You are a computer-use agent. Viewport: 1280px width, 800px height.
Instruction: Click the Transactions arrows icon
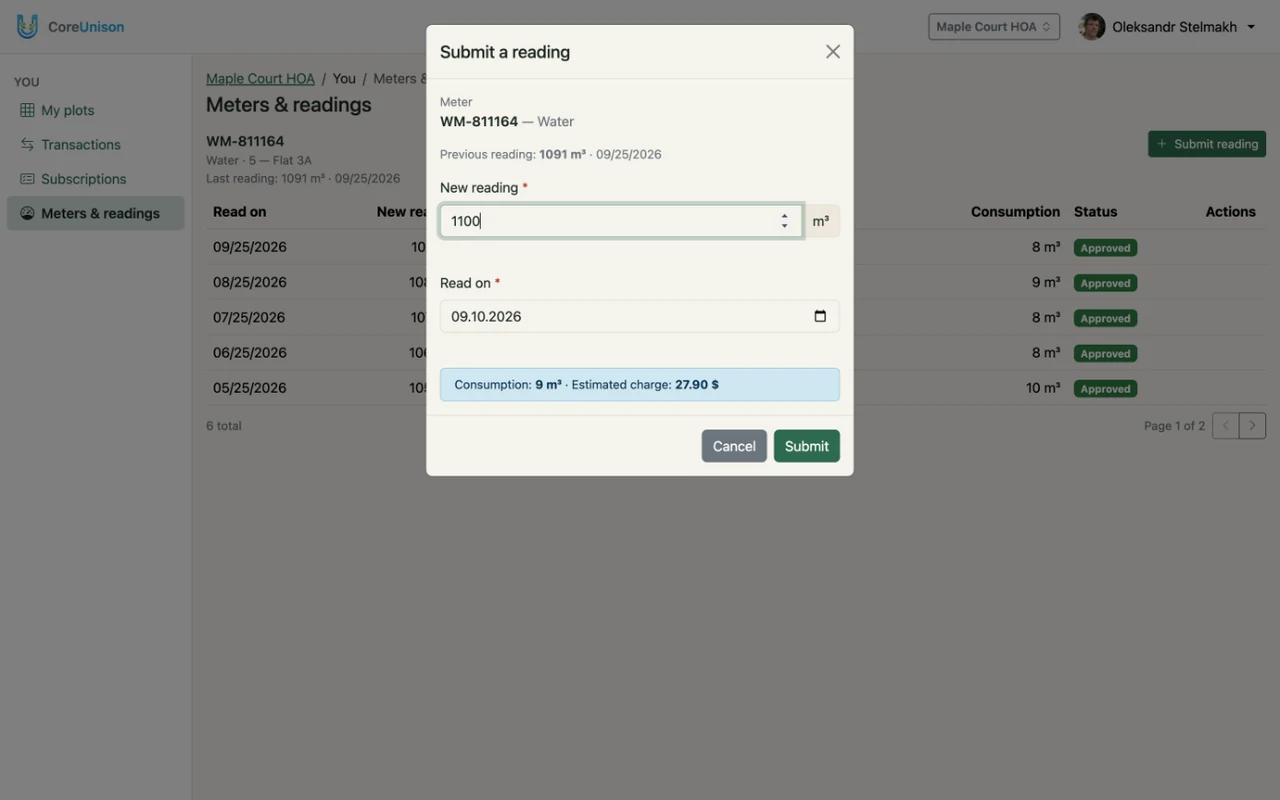click(27, 144)
